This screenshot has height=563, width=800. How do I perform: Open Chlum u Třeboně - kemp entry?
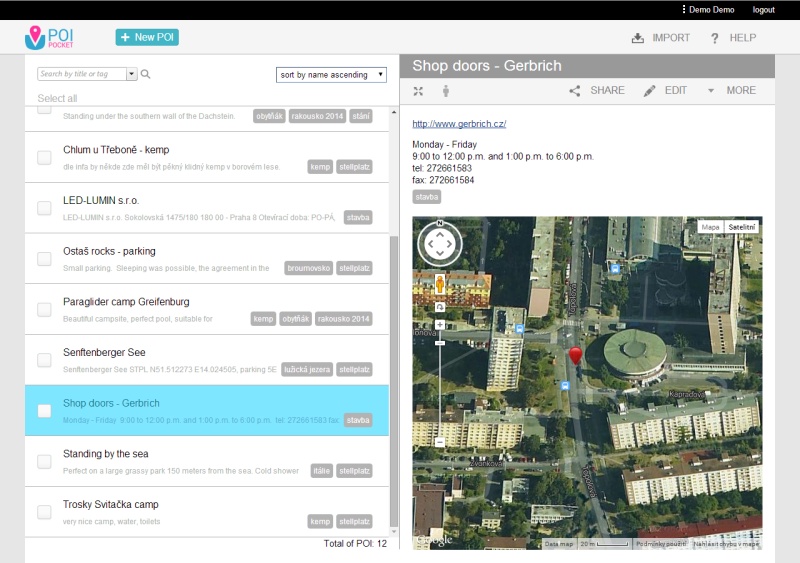pyautogui.click(x=207, y=157)
